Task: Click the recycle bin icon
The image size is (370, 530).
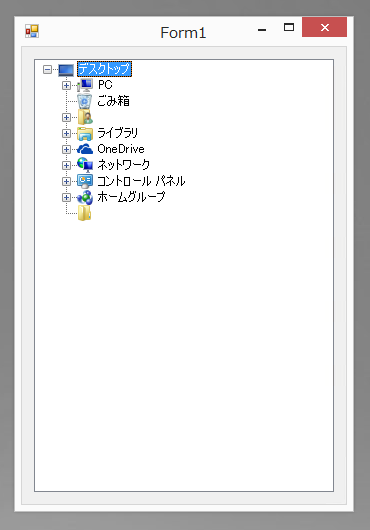Action: pyautogui.click(x=84, y=101)
